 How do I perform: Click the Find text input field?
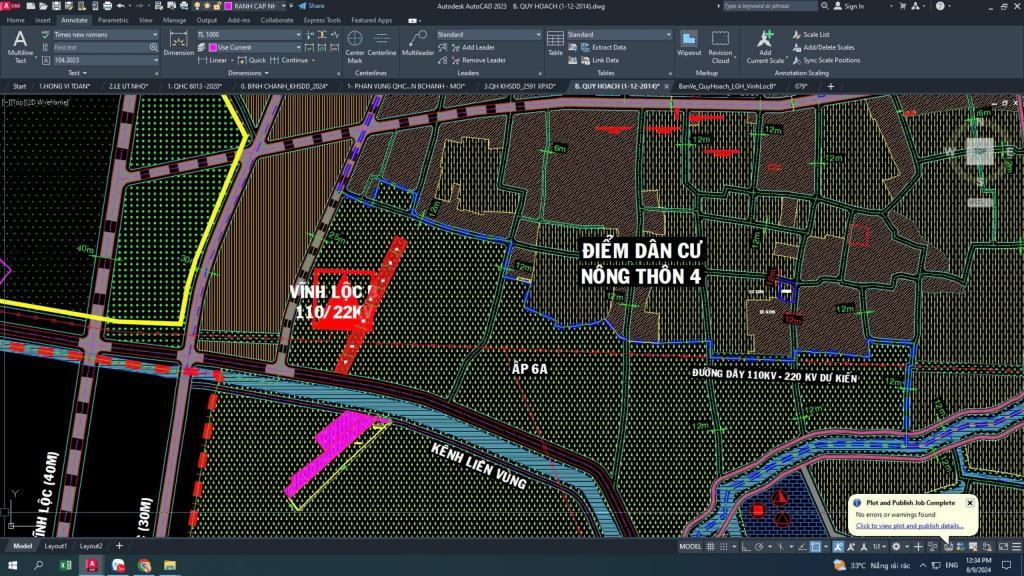pos(100,47)
